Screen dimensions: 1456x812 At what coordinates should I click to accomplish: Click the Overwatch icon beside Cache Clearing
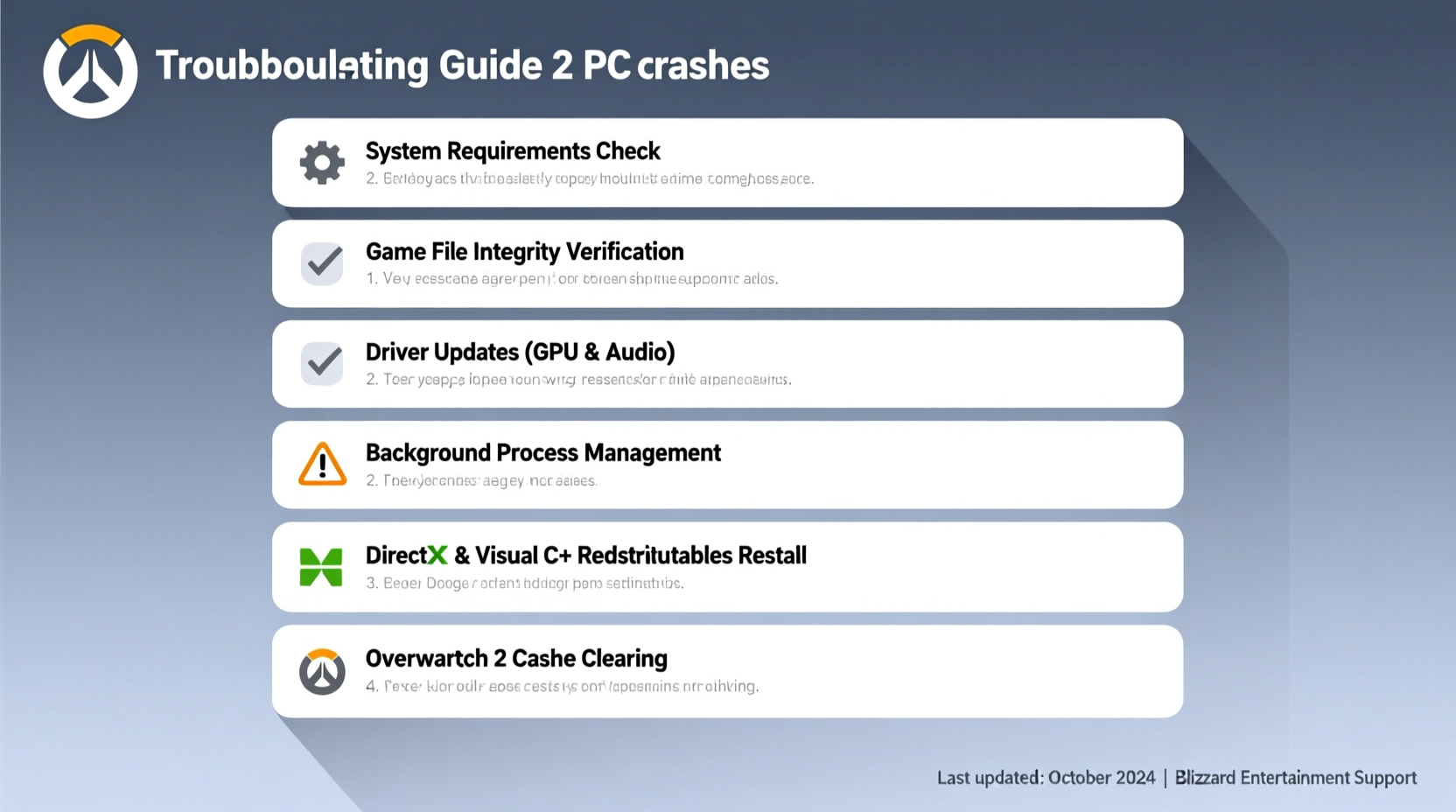pos(321,671)
